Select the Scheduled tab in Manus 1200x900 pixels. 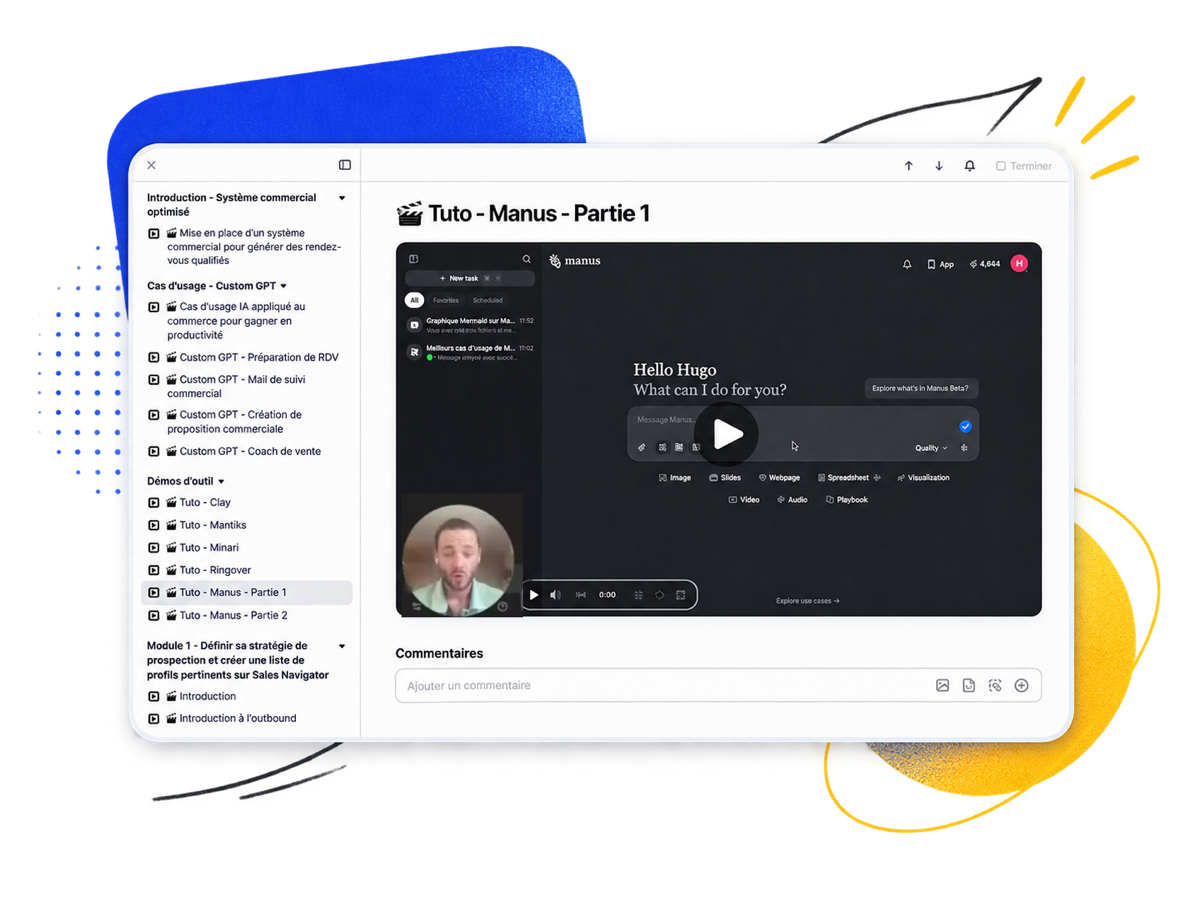[x=488, y=300]
